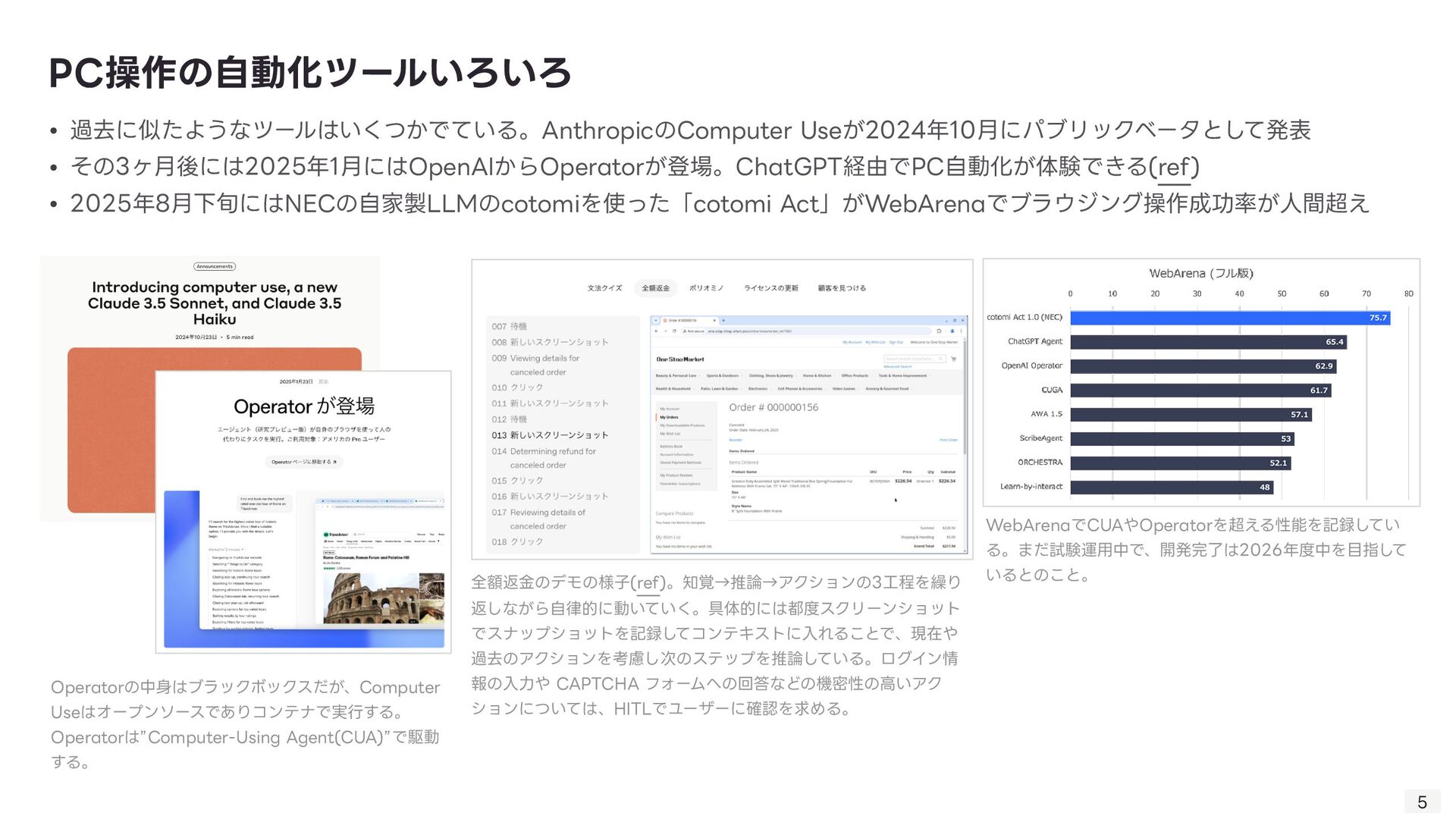Open the ポリオミノ tab
Screen dimensions: 1456x819
706,288
